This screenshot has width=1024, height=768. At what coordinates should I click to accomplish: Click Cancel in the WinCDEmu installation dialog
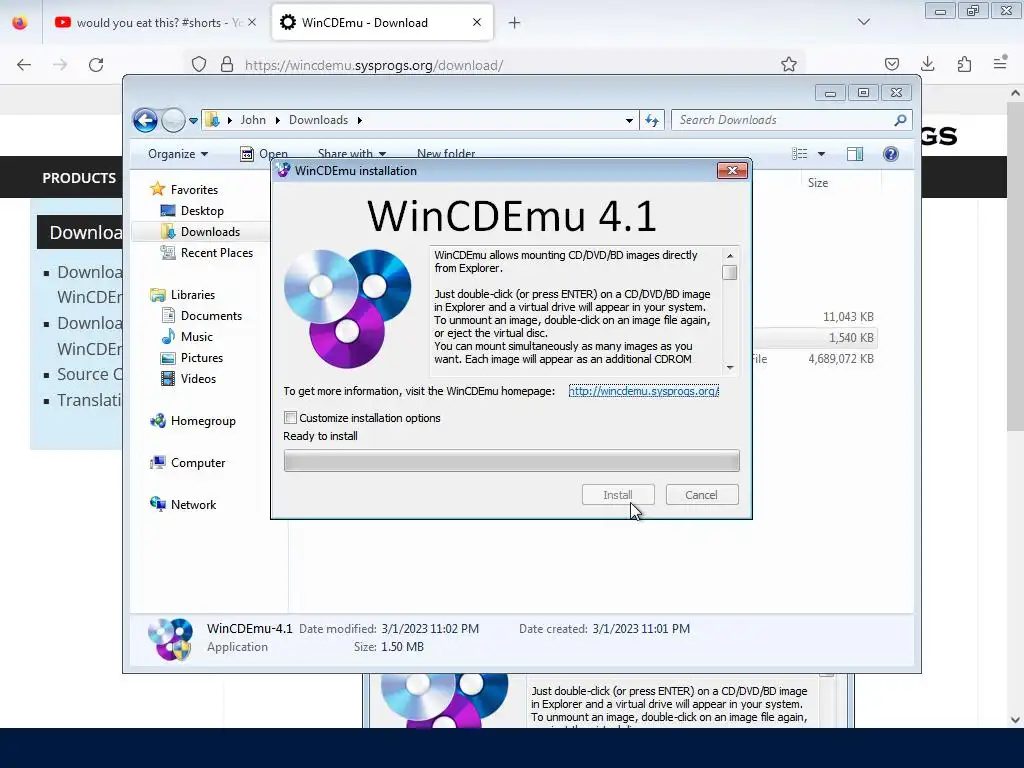[702, 495]
